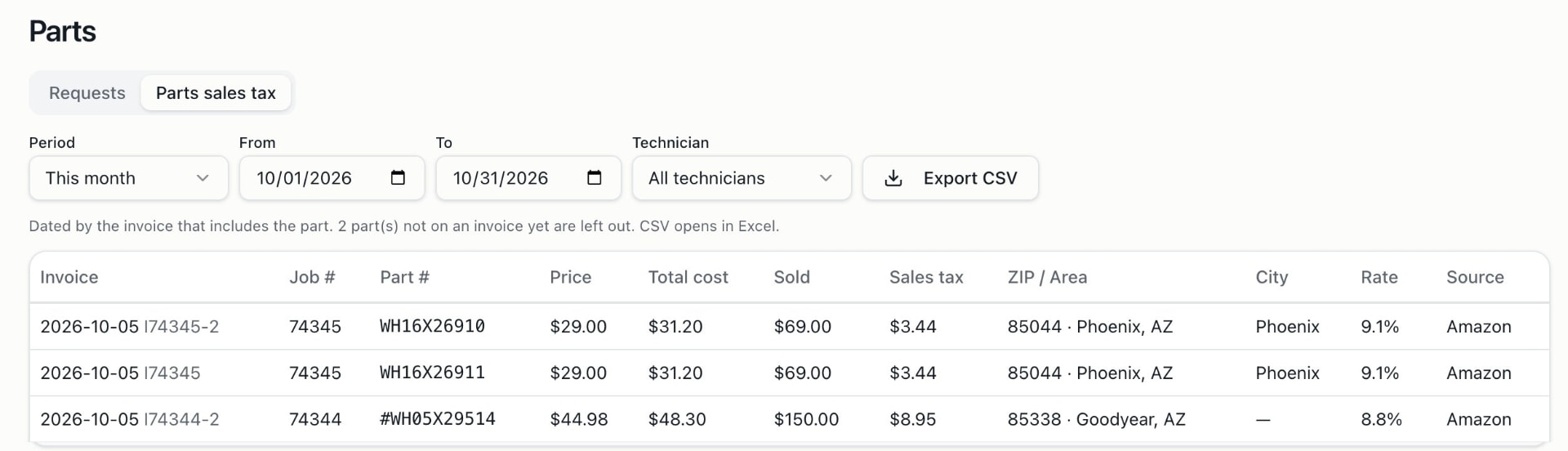Click the Sold column header

[x=791, y=277]
